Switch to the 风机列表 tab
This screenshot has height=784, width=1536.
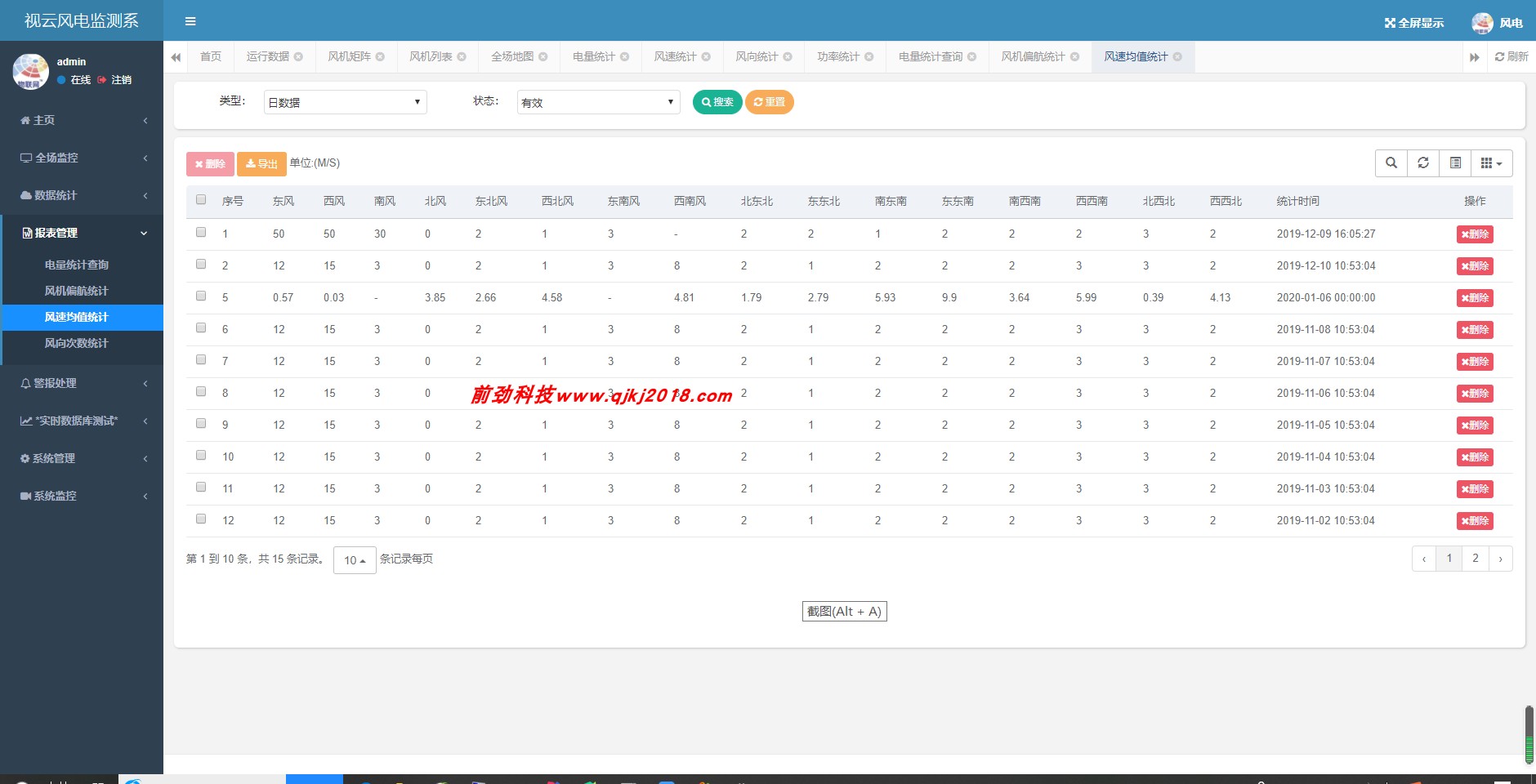click(431, 56)
